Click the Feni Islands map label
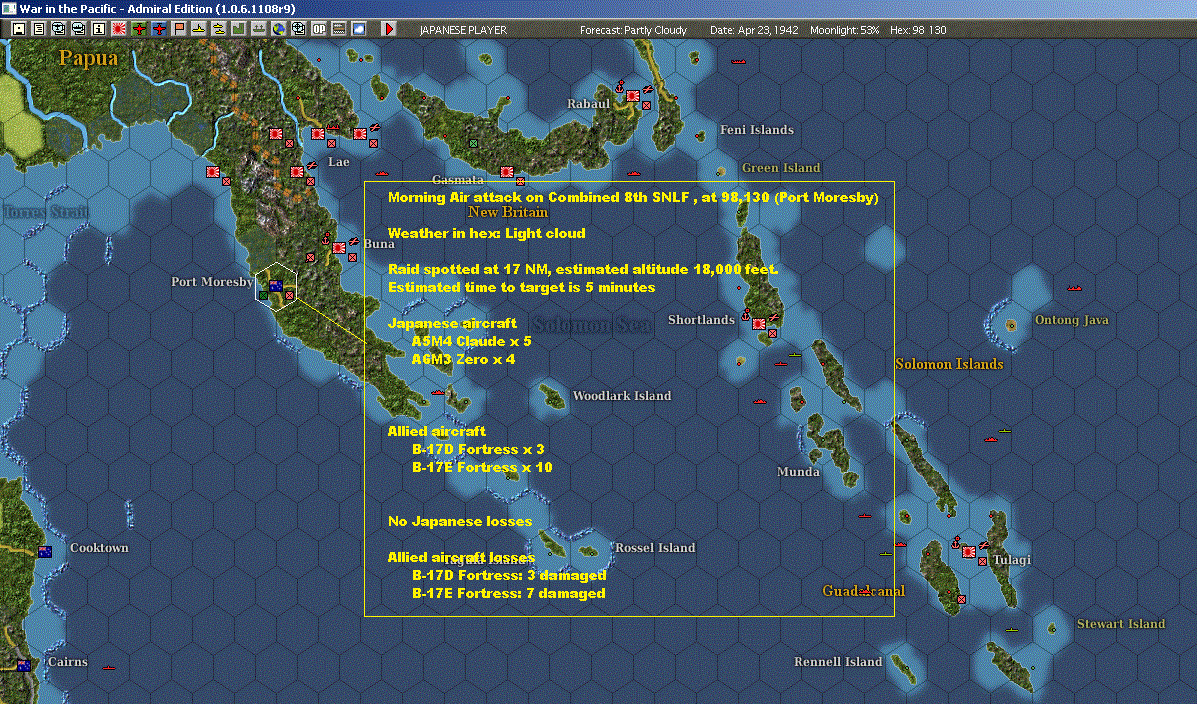The height and width of the screenshot is (704, 1197). [x=757, y=130]
